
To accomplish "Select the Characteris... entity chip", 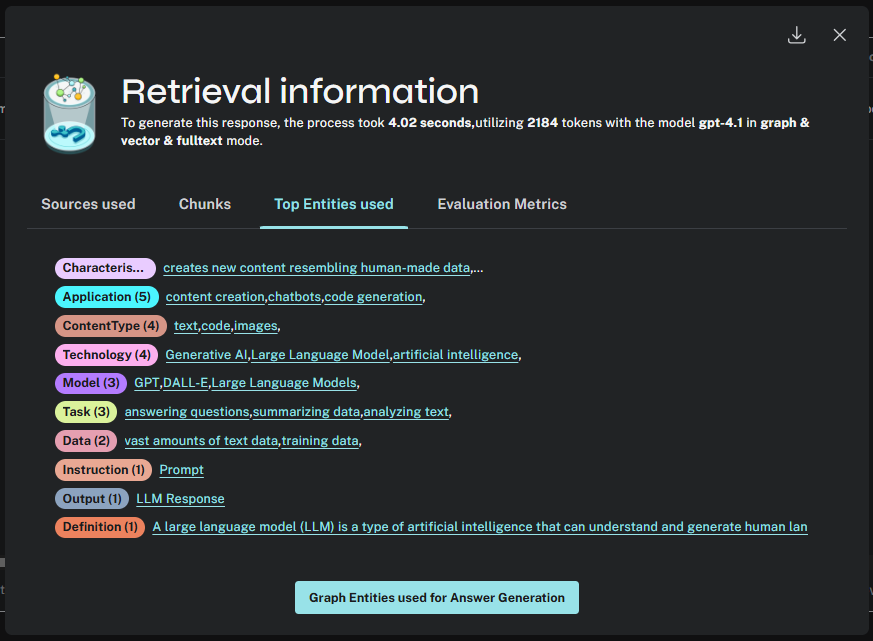I will [x=105, y=268].
